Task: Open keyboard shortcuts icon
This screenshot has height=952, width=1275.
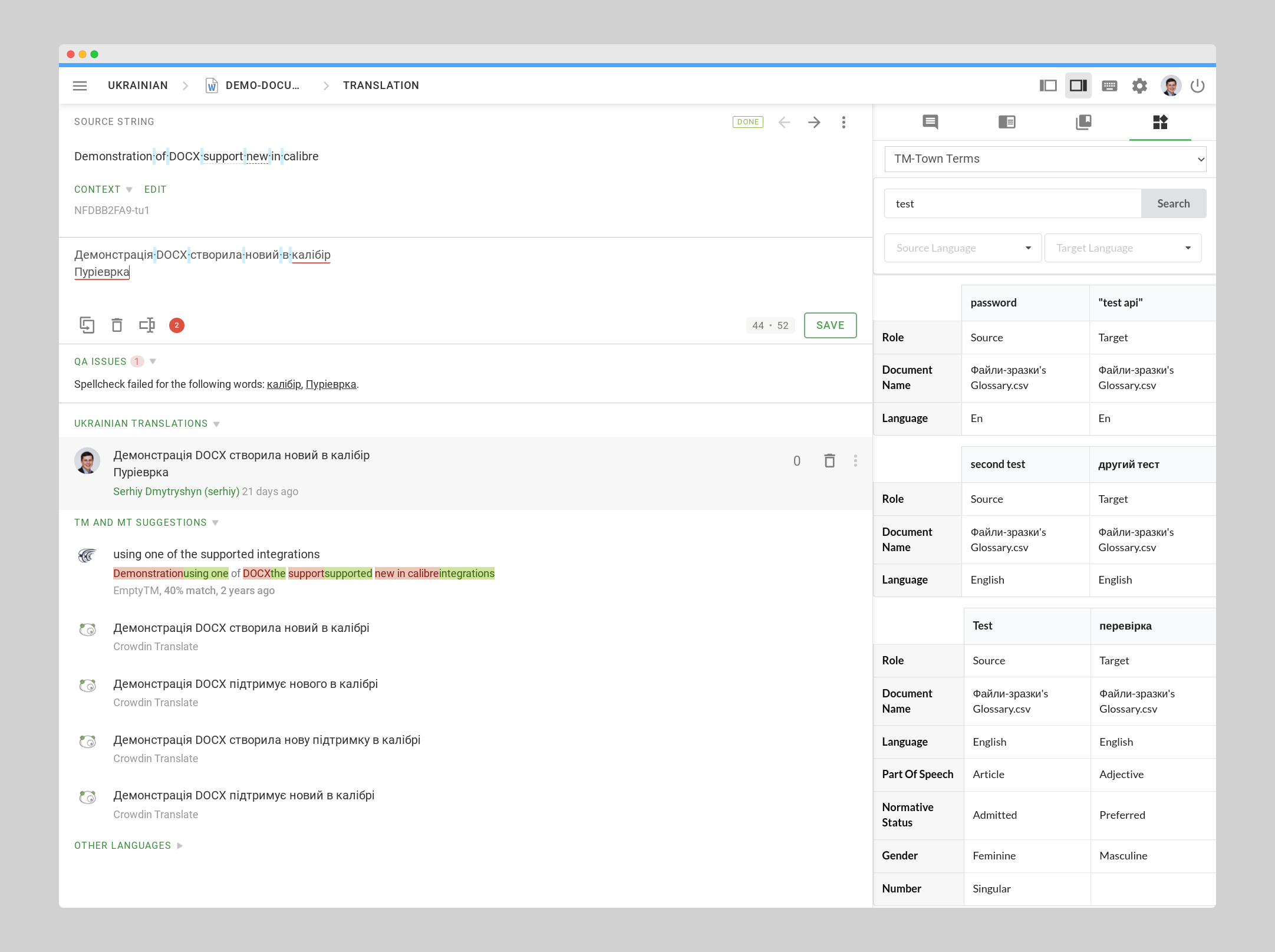Action: (1109, 85)
